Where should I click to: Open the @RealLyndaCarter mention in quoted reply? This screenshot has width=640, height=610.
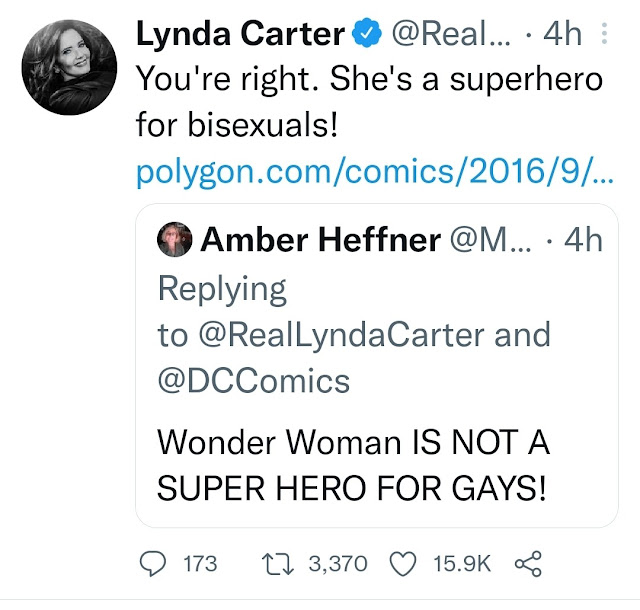click(342, 335)
